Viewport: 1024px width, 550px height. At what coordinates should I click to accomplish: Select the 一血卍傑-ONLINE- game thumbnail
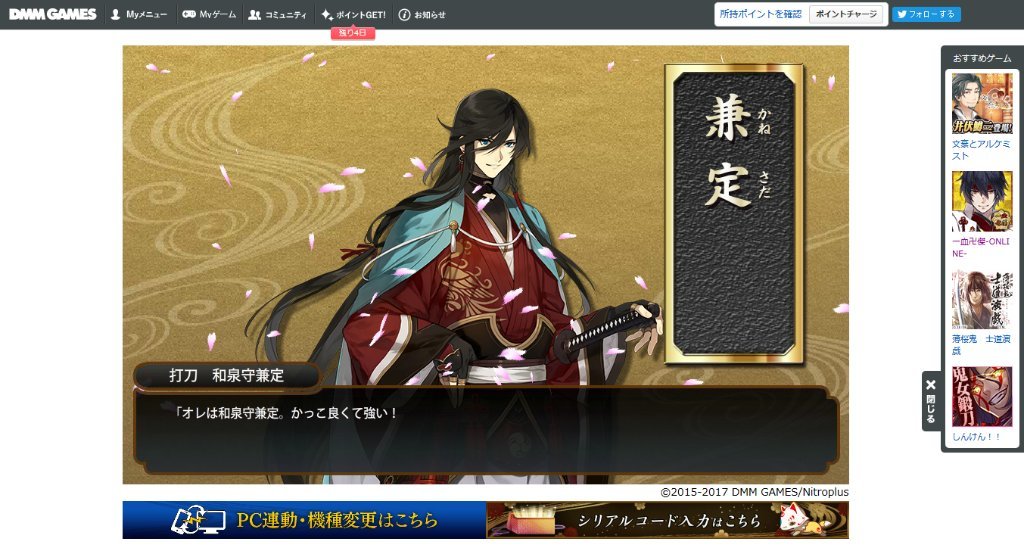(982, 201)
